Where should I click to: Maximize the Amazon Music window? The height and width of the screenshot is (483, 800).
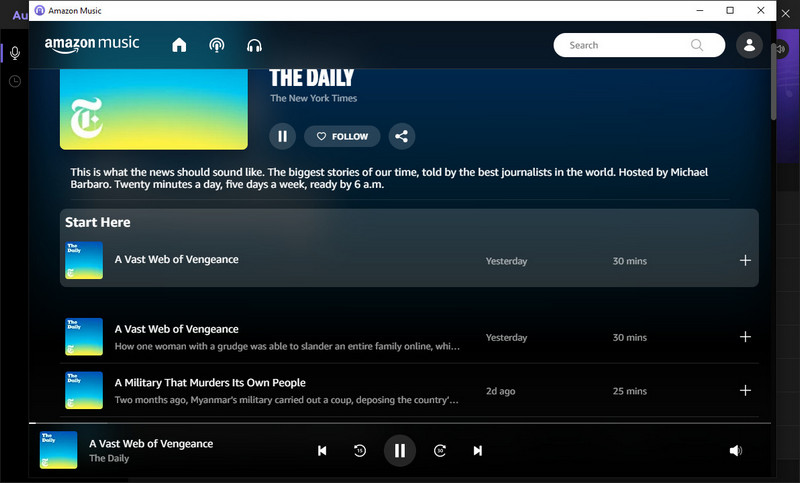point(730,10)
